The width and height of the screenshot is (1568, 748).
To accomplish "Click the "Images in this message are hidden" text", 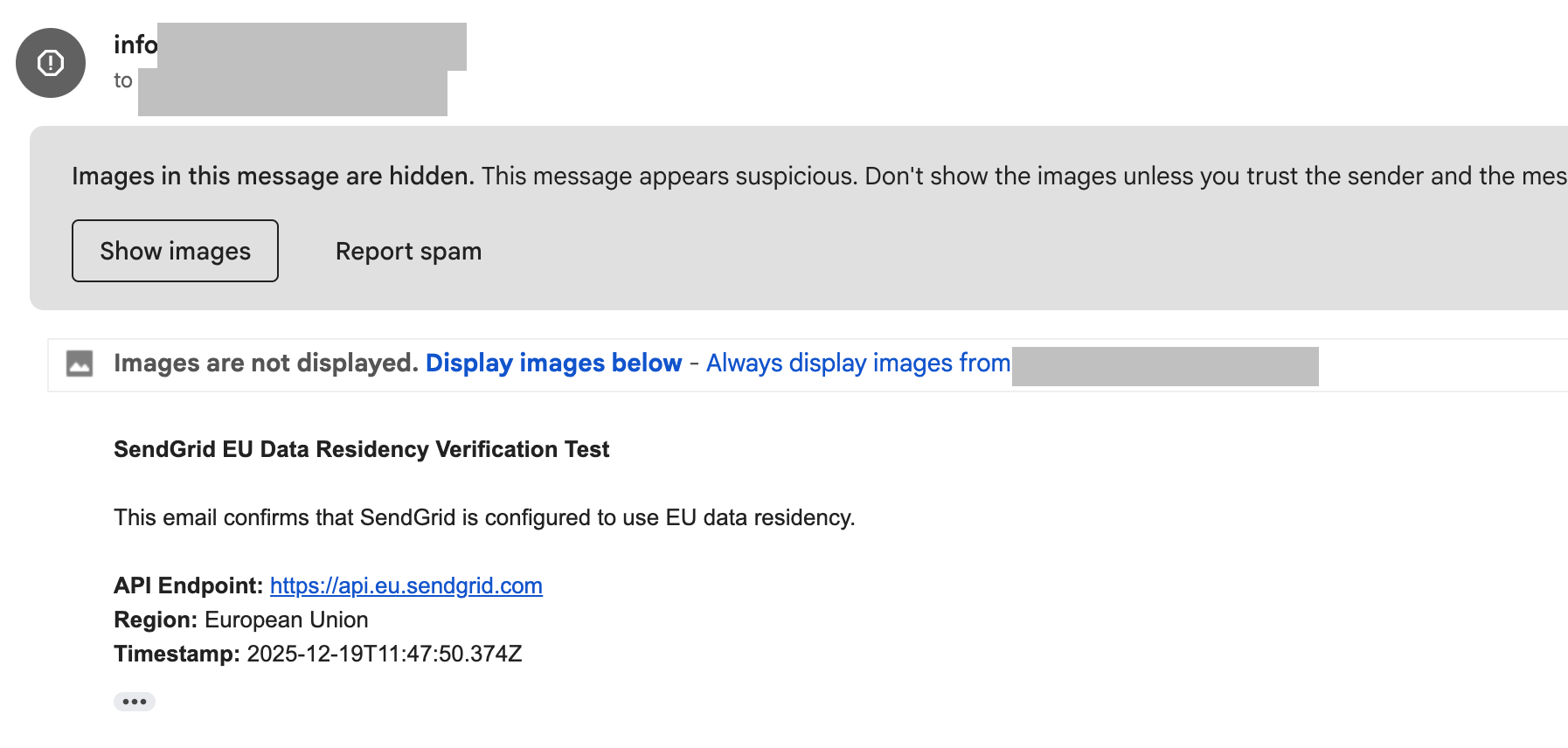I will 273,177.
